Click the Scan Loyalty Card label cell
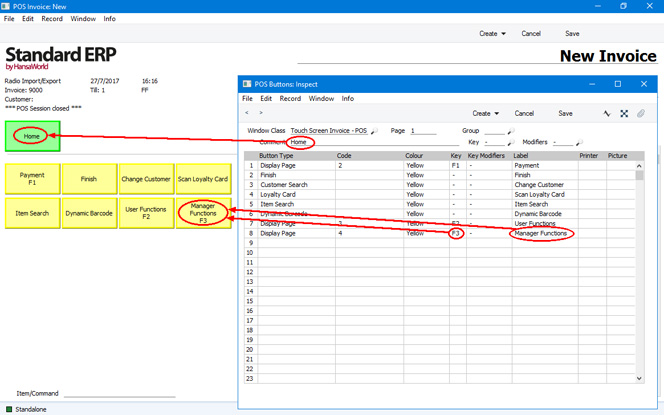The width and height of the screenshot is (664, 415). [x=545, y=194]
